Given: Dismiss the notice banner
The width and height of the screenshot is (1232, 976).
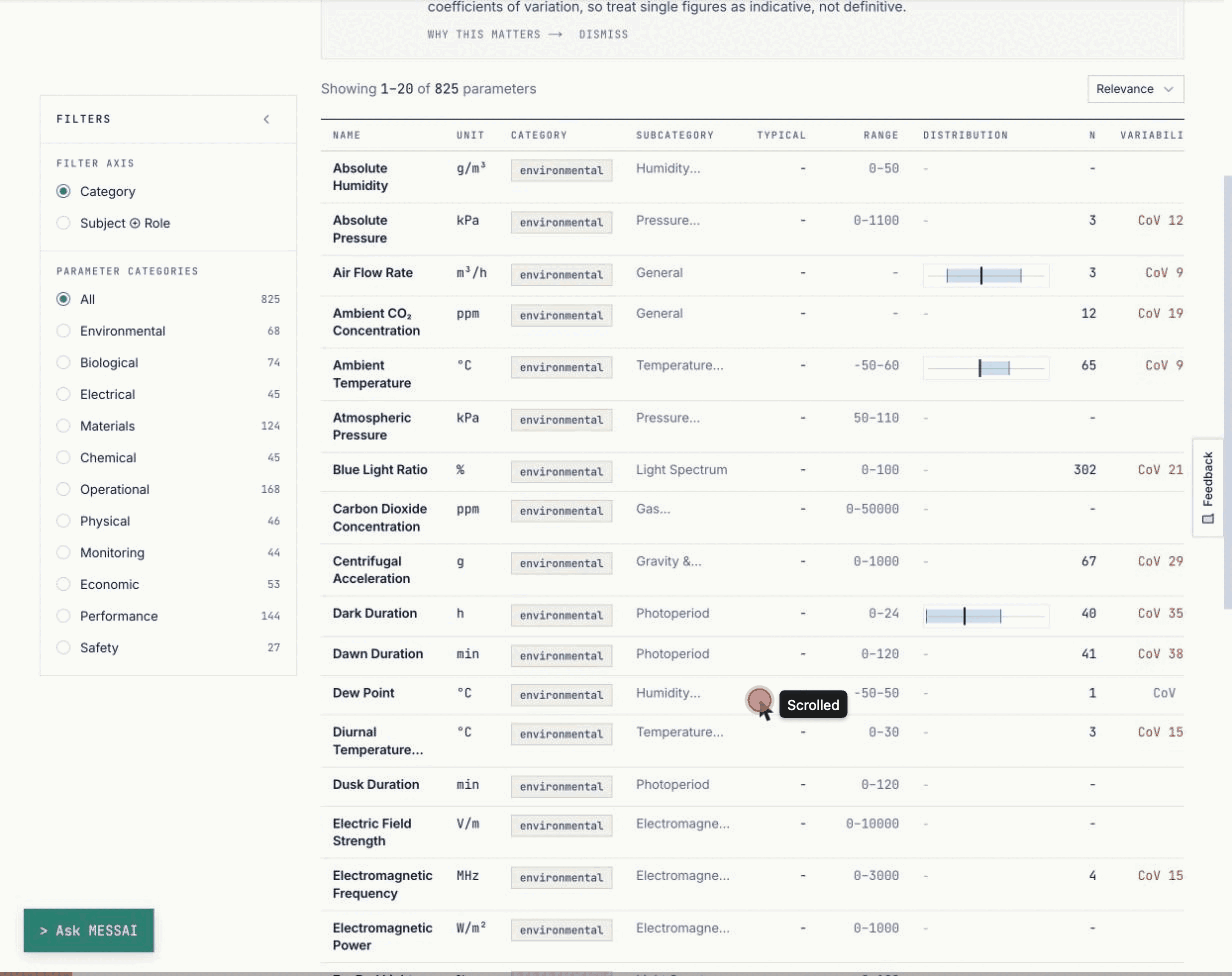Looking at the screenshot, I should click(603, 34).
